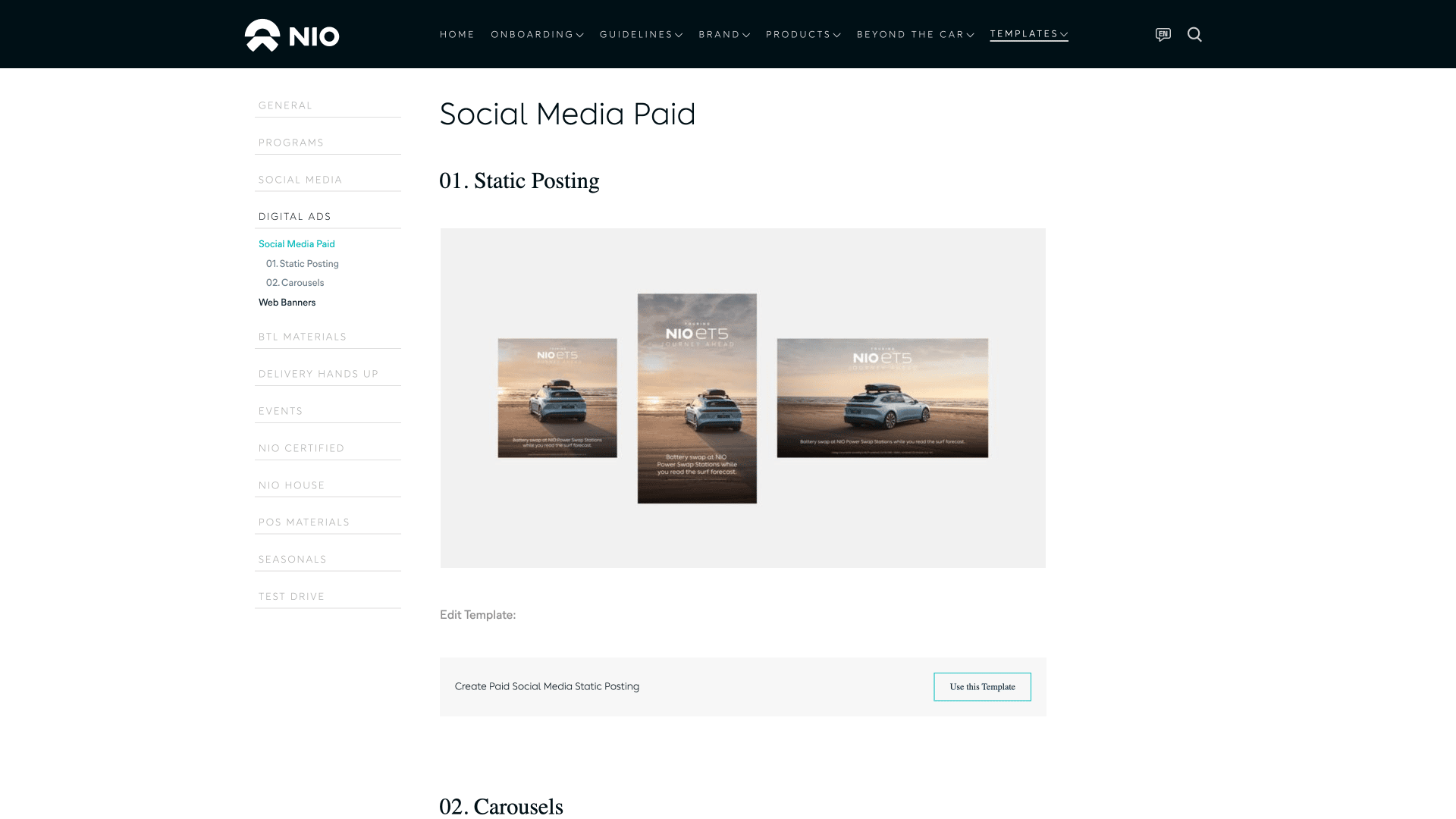
Task: Open the search magnifier icon
Action: [1194, 34]
